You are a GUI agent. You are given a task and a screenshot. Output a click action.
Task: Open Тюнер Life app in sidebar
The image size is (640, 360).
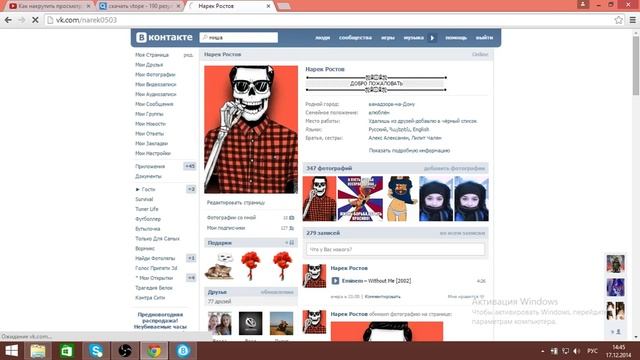tap(147, 209)
